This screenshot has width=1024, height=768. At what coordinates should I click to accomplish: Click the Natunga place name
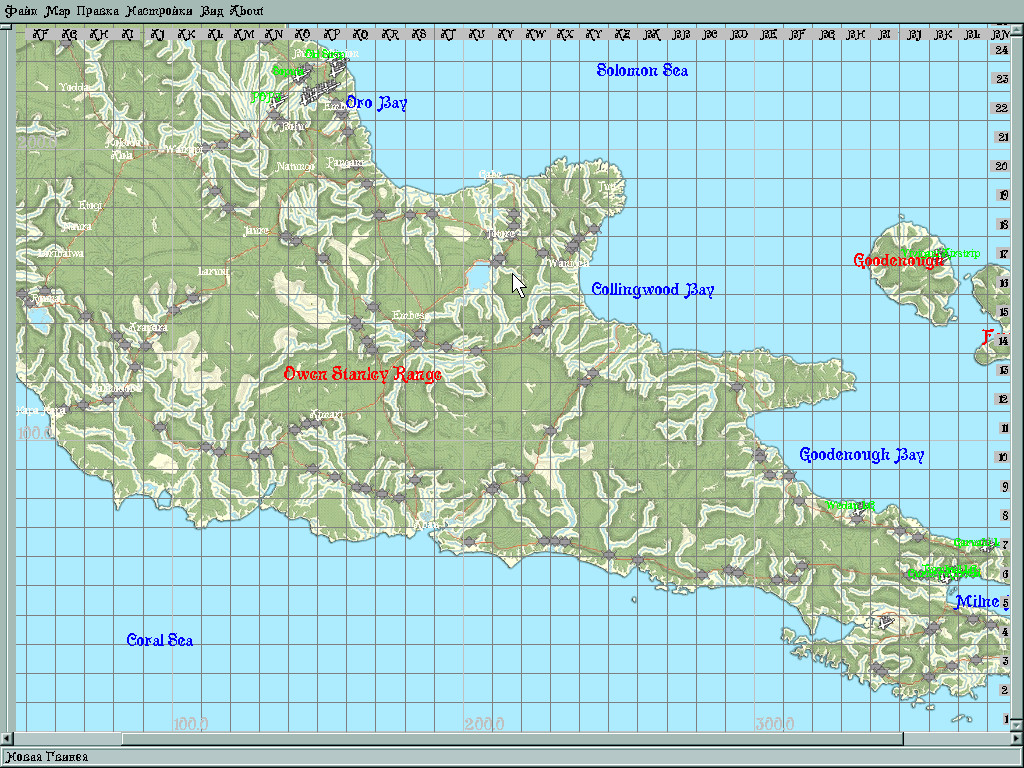coord(295,167)
